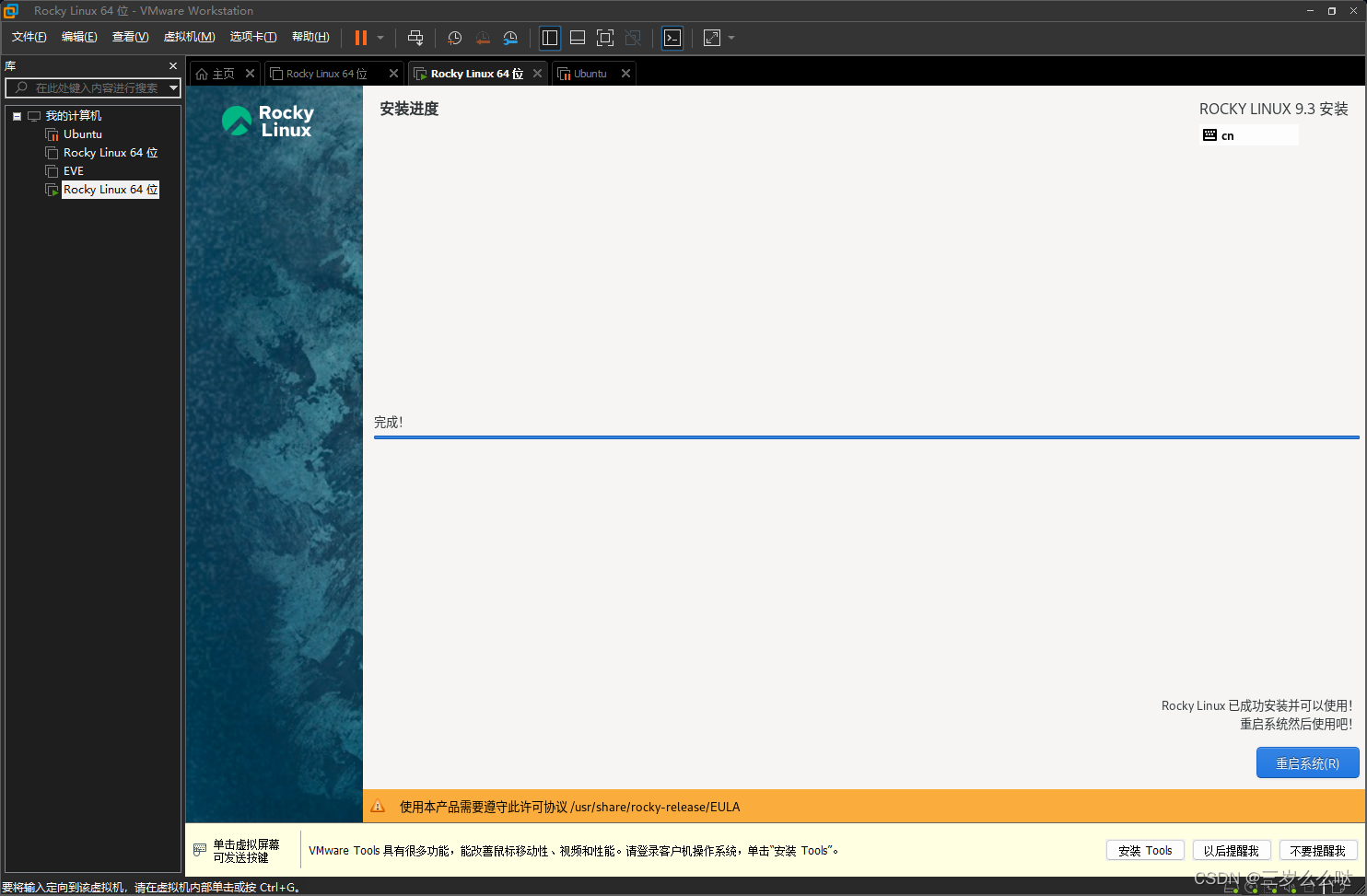The height and width of the screenshot is (896, 1367).
Task: Pause the running virtual machine
Action: coord(361,38)
